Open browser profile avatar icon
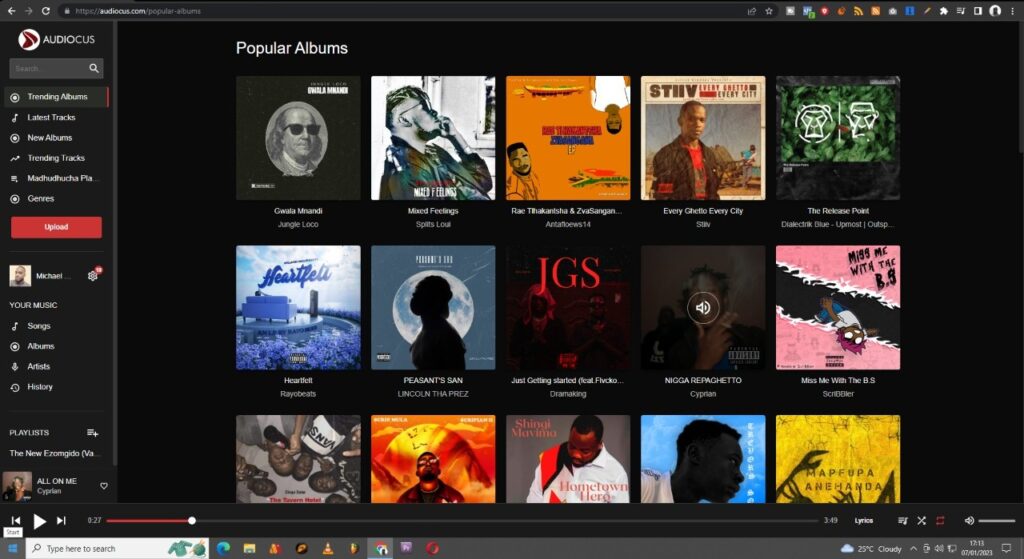The height and width of the screenshot is (559, 1024). point(995,11)
